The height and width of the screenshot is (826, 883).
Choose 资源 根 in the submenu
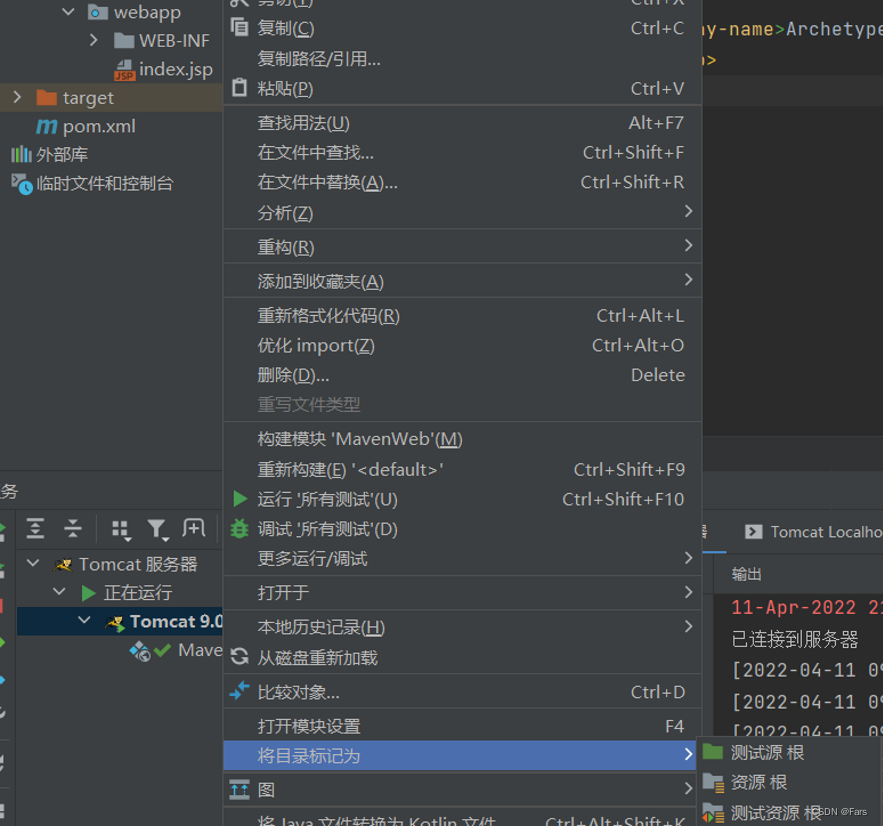point(790,782)
